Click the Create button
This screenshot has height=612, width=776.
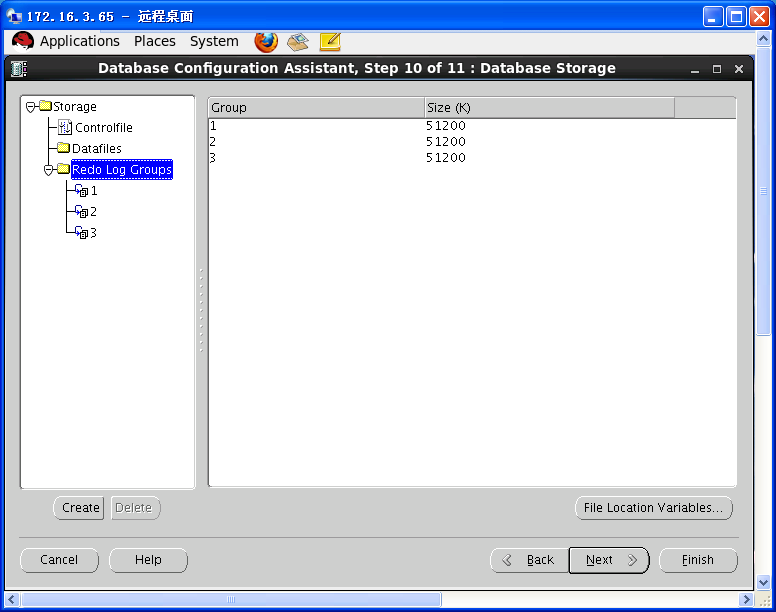(80, 508)
